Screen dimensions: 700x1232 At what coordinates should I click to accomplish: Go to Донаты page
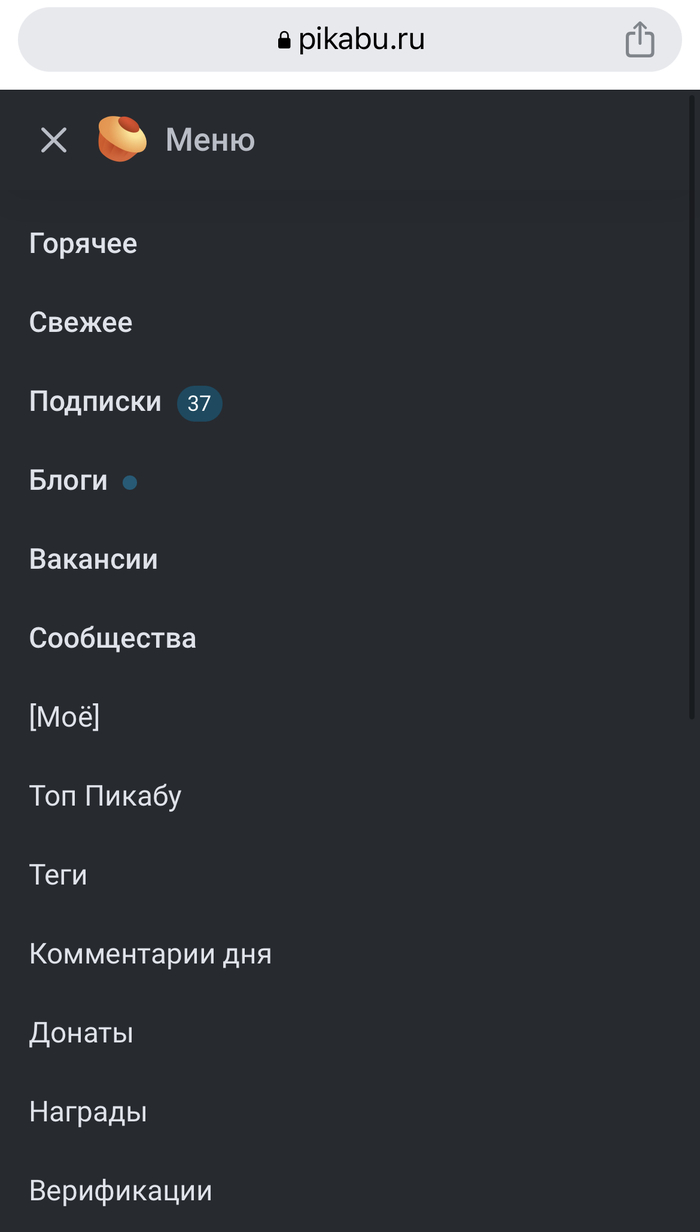(x=81, y=1034)
